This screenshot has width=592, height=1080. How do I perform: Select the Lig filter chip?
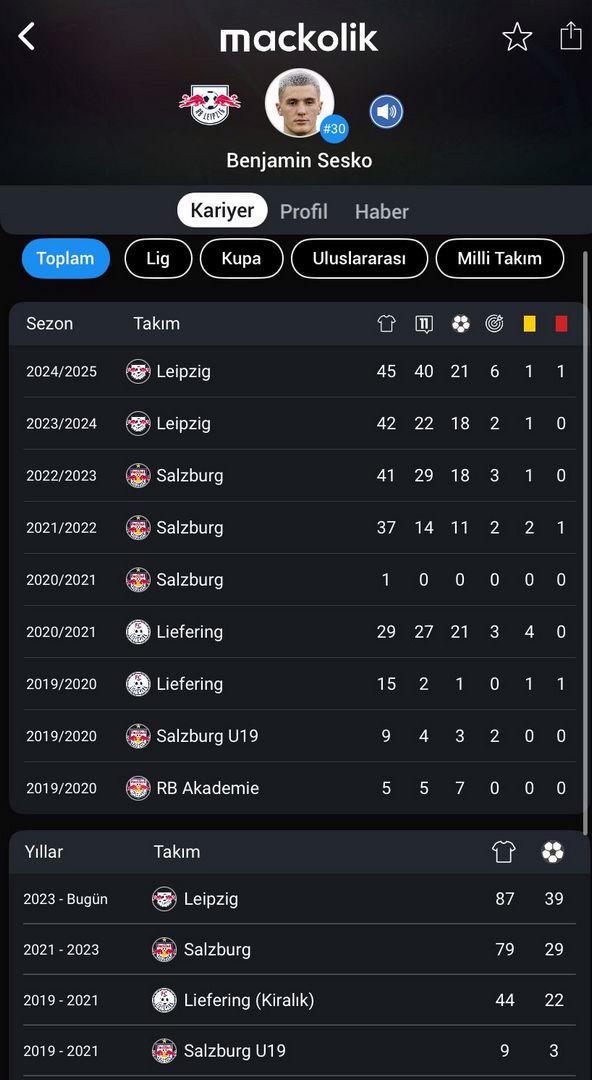click(x=158, y=258)
